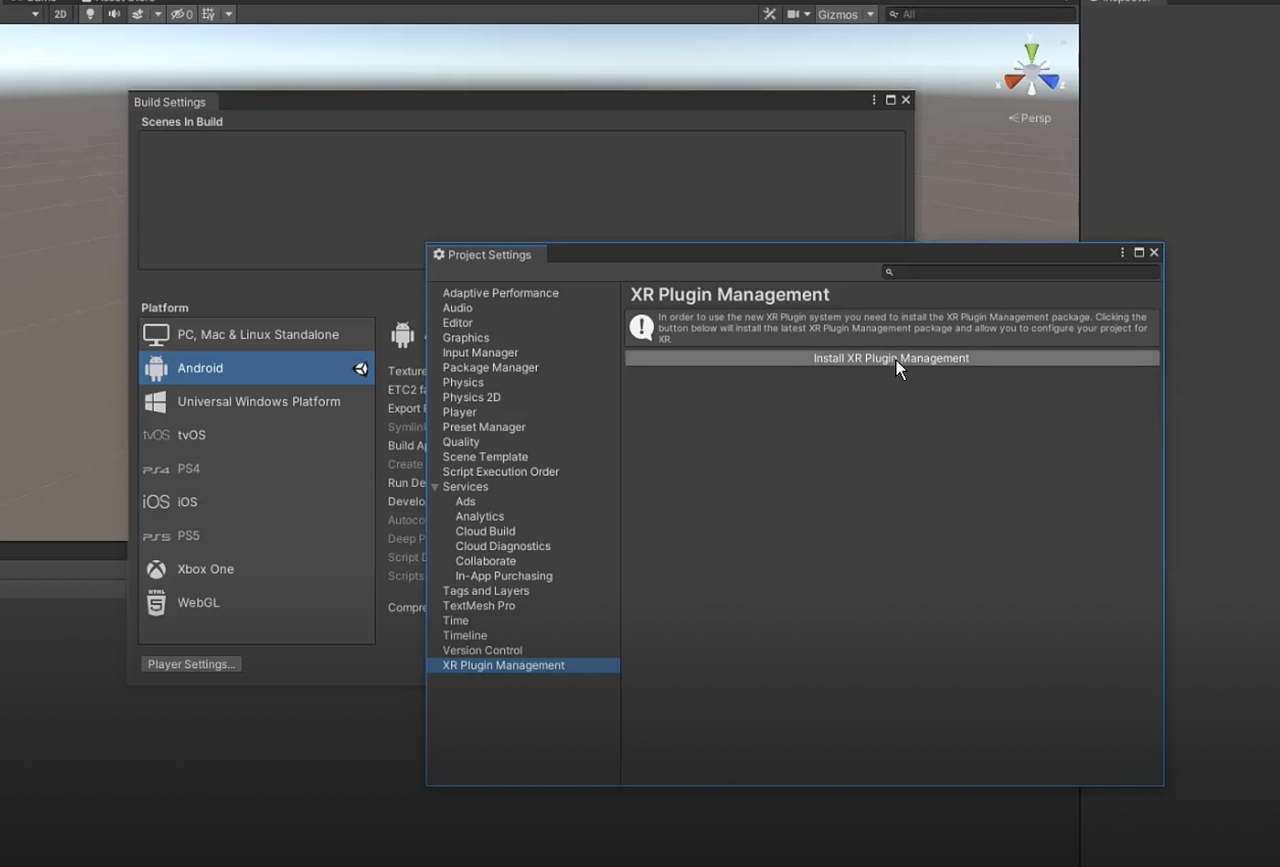Toggle Persp projection label
The image size is (1280, 867).
point(1030,118)
